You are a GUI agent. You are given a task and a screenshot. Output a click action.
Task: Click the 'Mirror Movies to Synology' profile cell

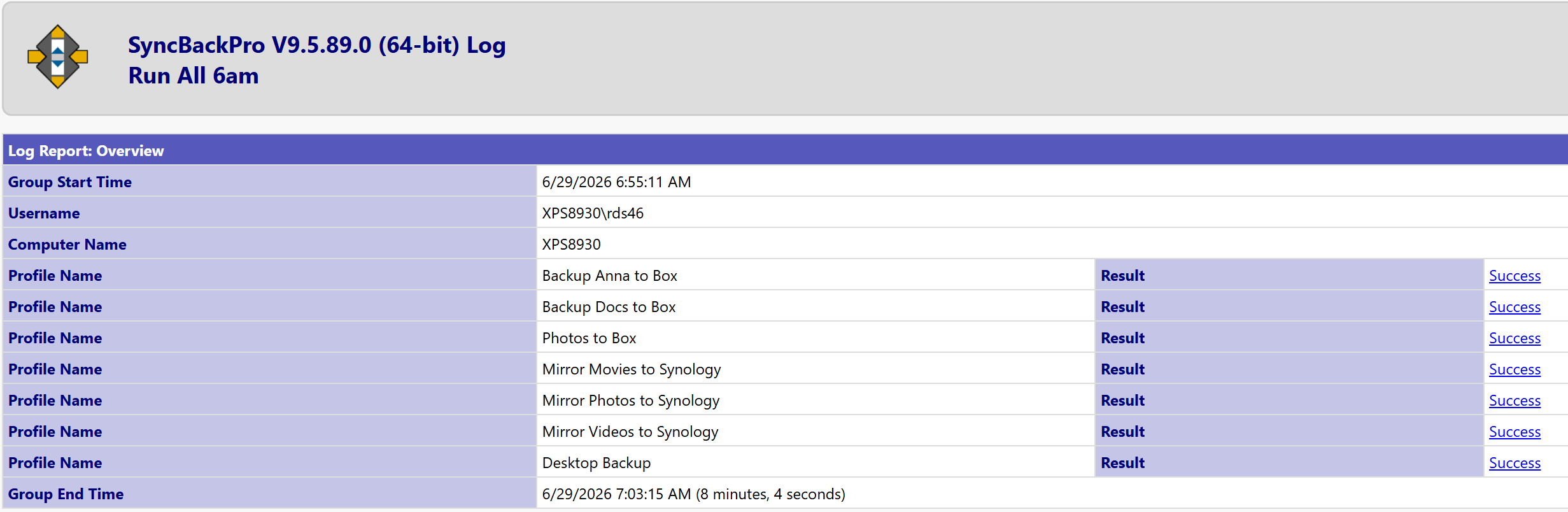816,369
